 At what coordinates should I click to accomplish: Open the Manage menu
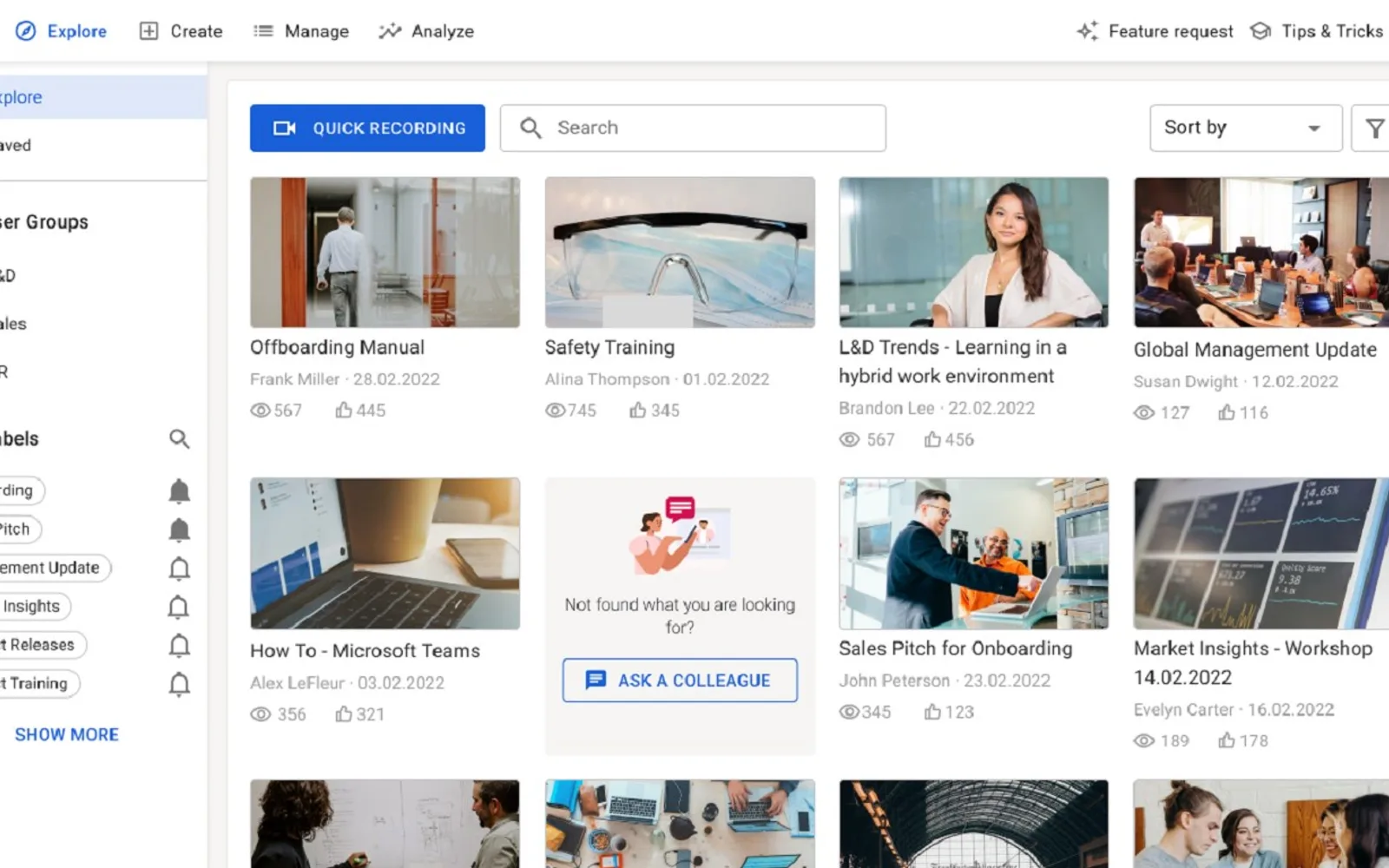tap(300, 31)
